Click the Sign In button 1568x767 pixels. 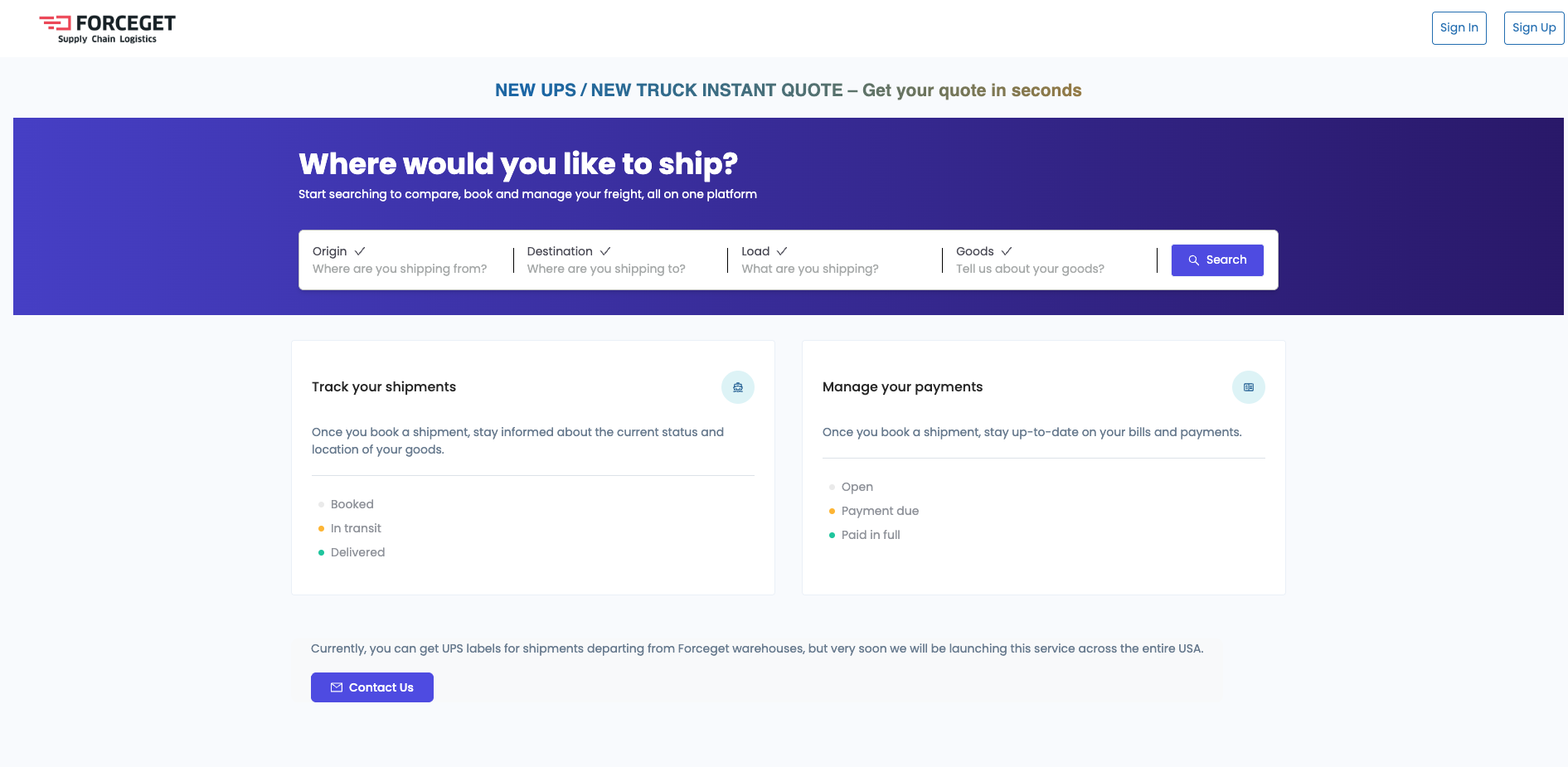[1459, 27]
